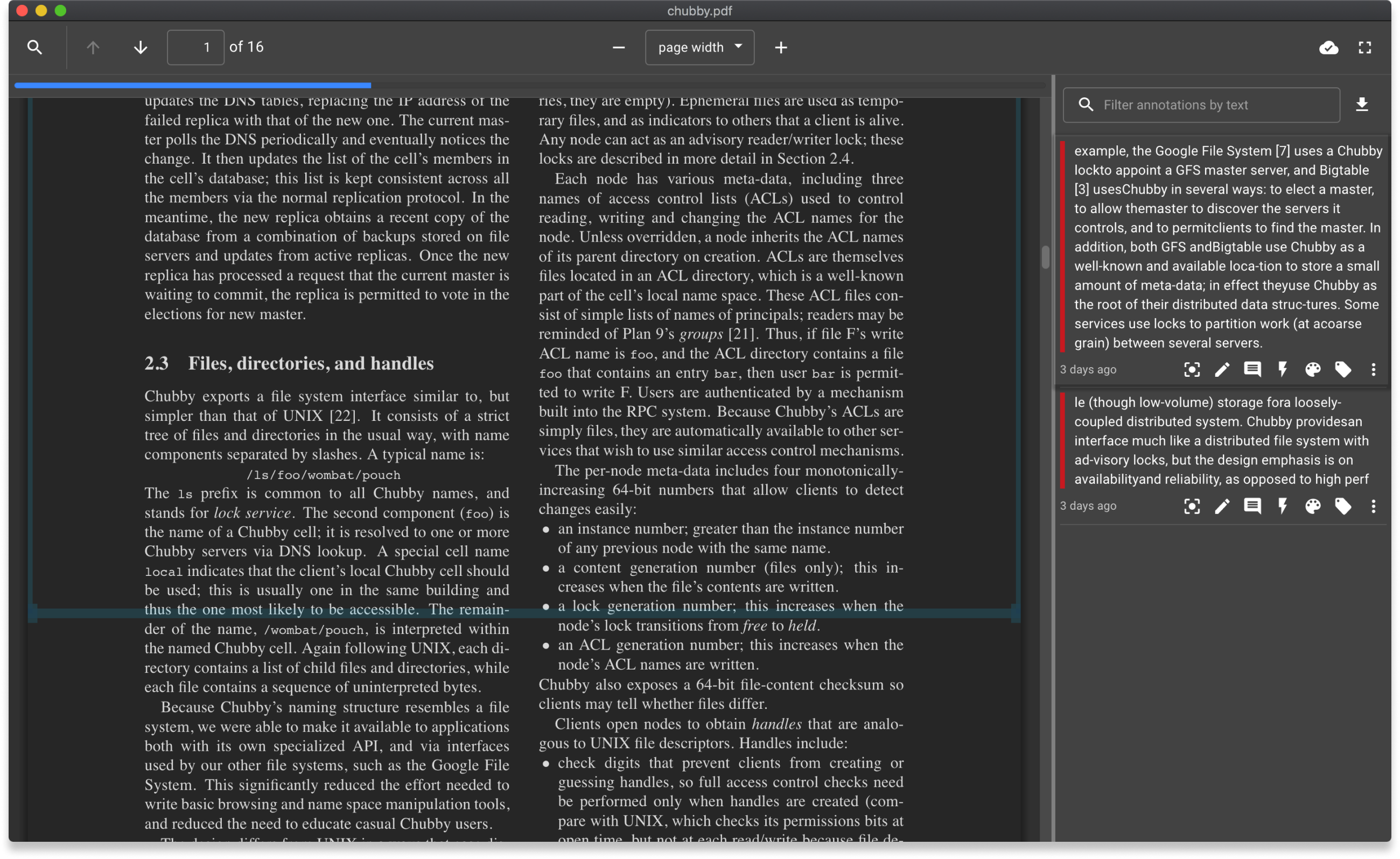Open the document search magnifier icon
1400x859 pixels.
point(34,47)
